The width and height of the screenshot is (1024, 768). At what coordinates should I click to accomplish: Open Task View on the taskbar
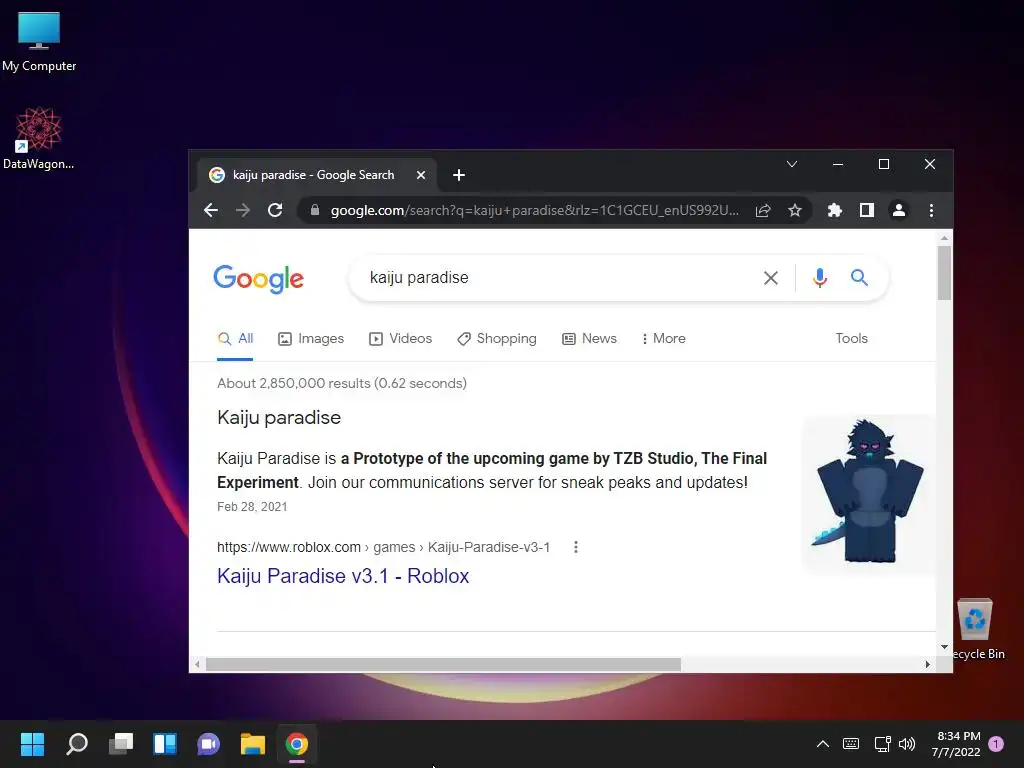[121, 744]
